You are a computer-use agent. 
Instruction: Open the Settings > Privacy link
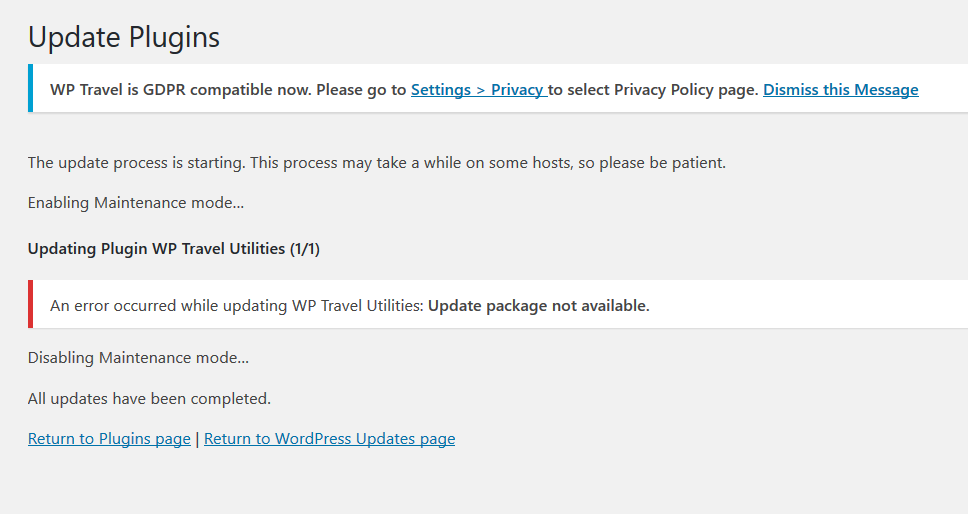tap(477, 90)
